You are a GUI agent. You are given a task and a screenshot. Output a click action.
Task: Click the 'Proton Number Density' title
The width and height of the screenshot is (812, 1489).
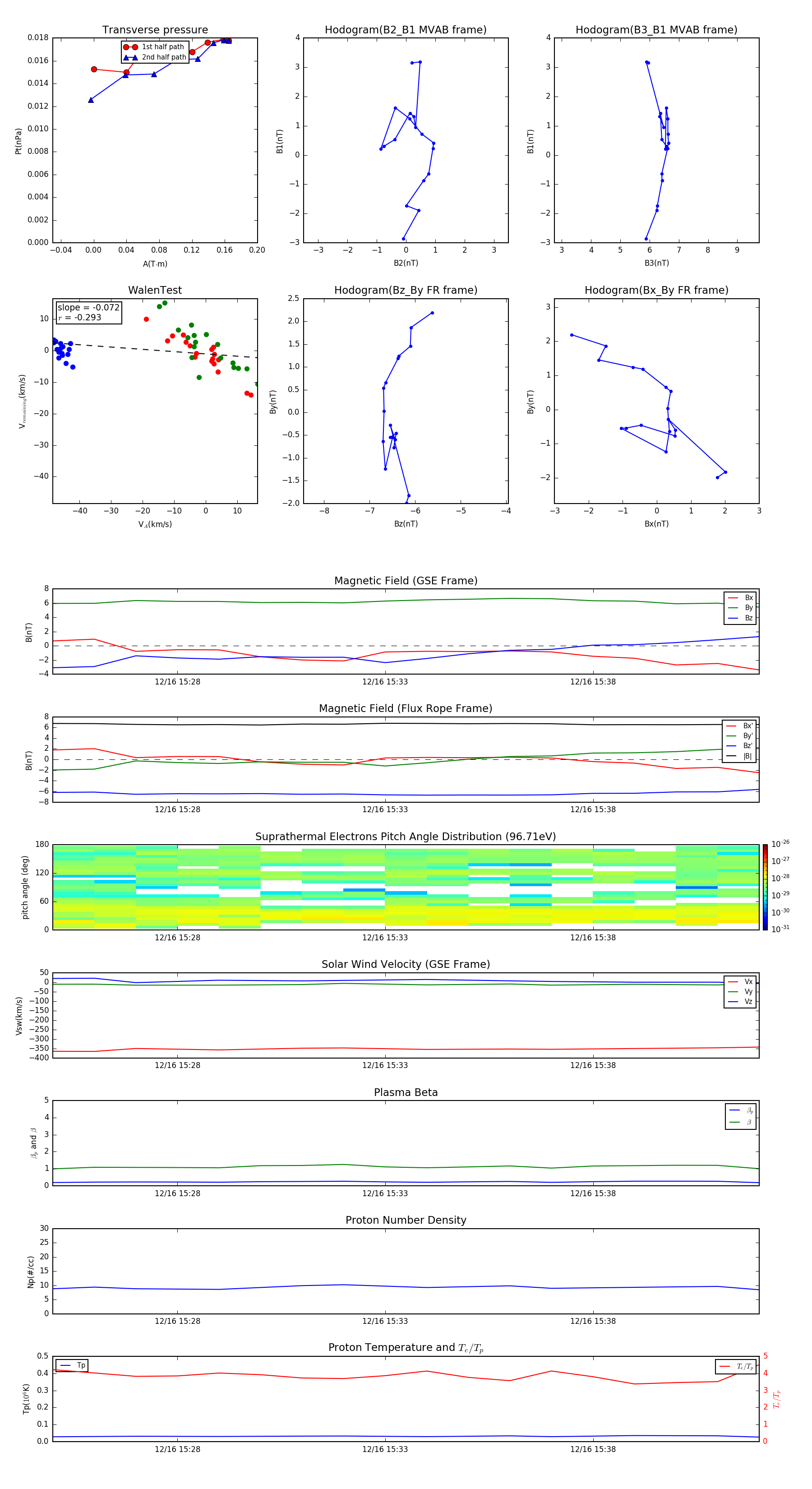point(406,1220)
